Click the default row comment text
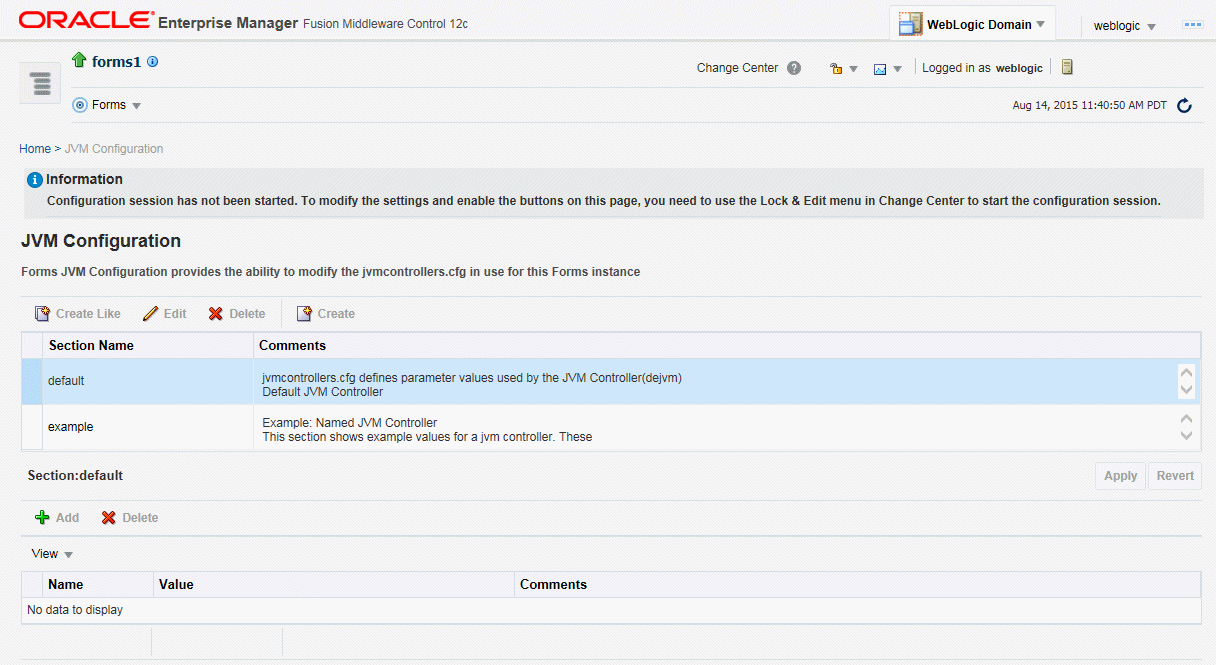Image resolution: width=1216 pixels, height=665 pixels. point(472,384)
